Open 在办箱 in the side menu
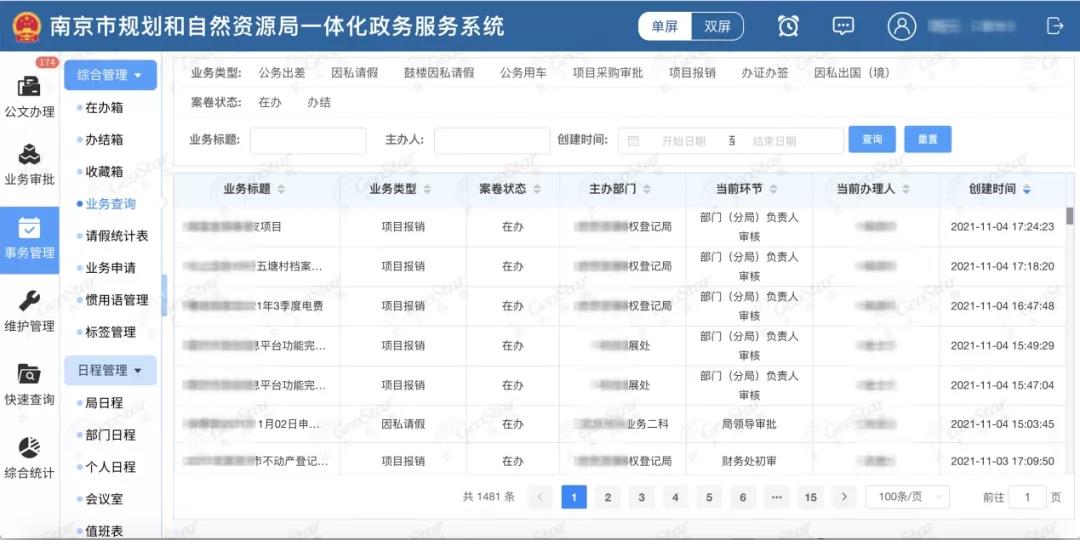 click(x=104, y=108)
